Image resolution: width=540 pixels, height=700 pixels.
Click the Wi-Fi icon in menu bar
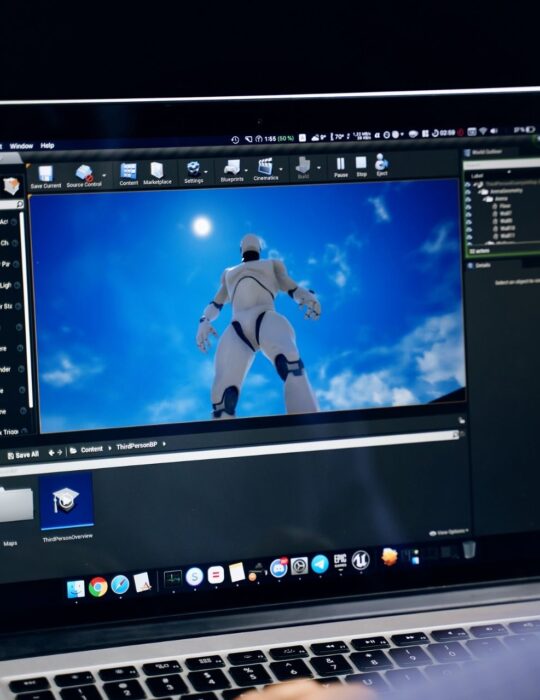[483, 132]
